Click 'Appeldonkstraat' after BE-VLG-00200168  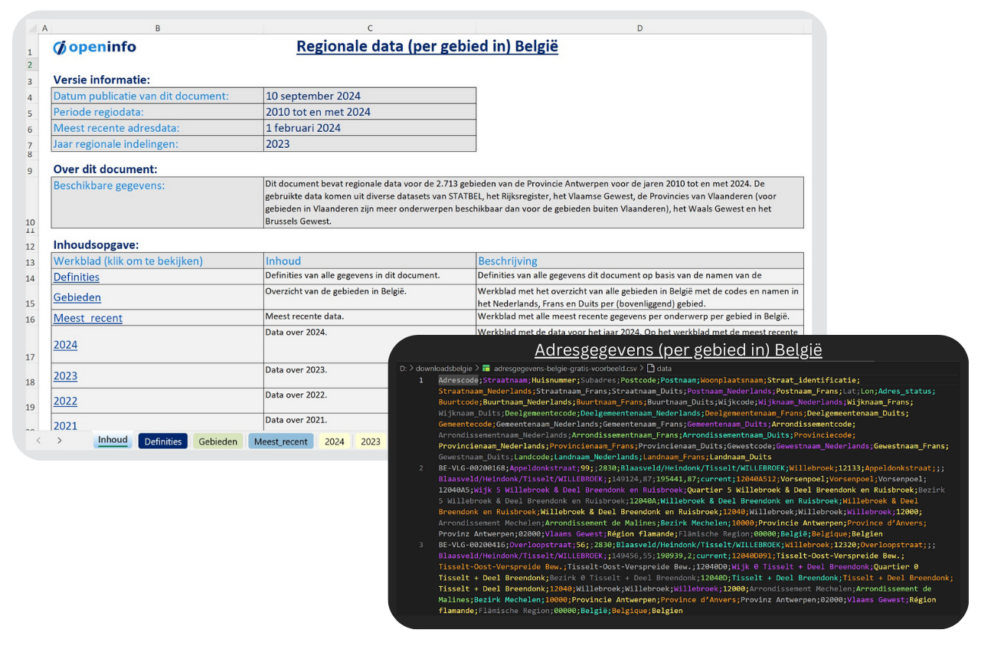[542, 468]
